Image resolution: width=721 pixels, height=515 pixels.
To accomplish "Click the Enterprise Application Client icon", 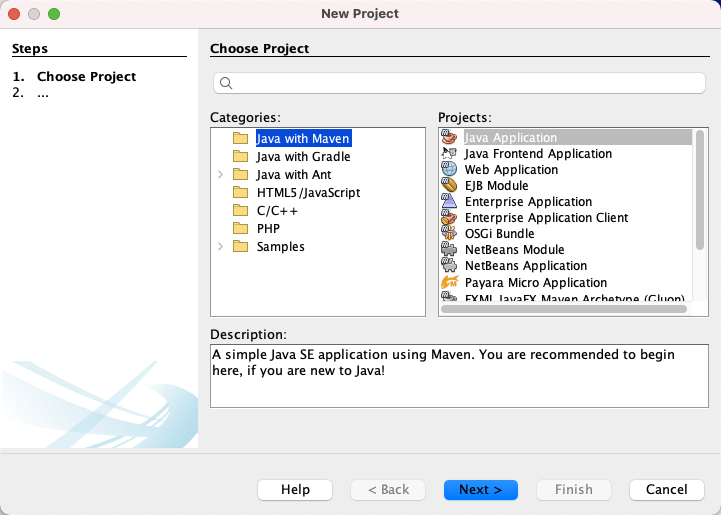I will pyautogui.click(x=449, y=217).
